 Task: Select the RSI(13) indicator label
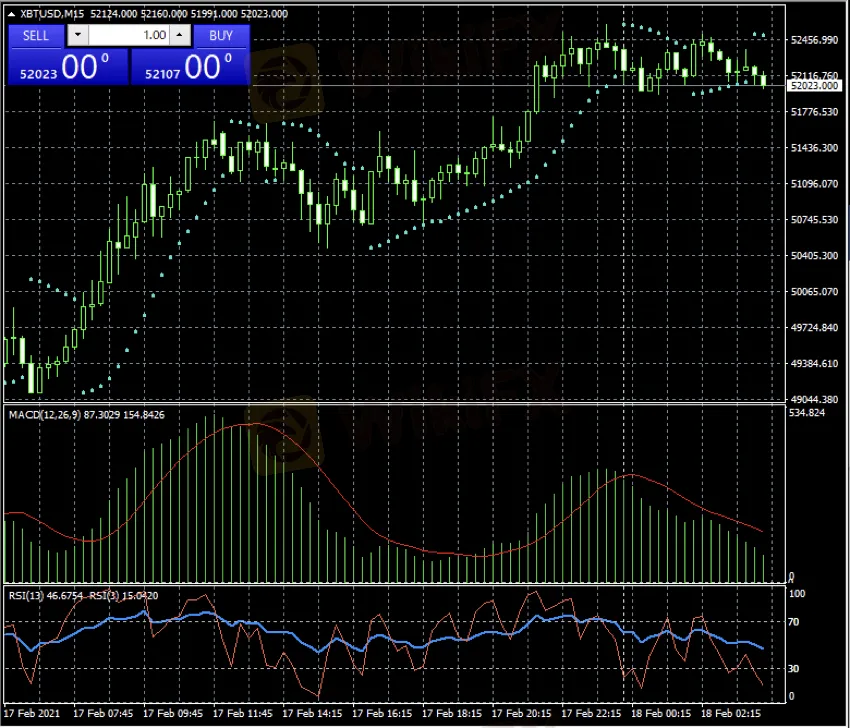[x=25, y=596]
